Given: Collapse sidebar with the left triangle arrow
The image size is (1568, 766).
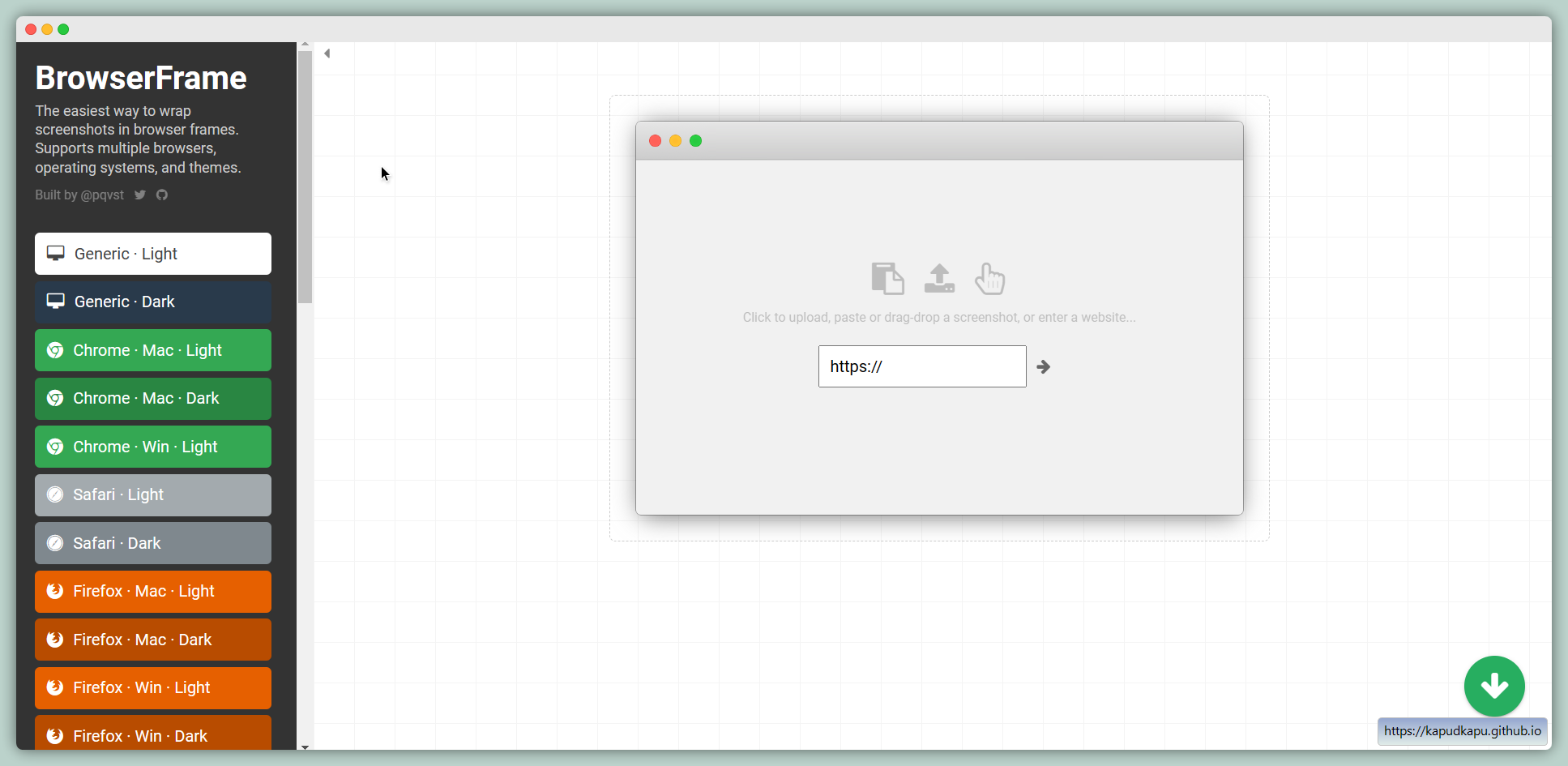Looking at the screenshot, I should point(327,53).
